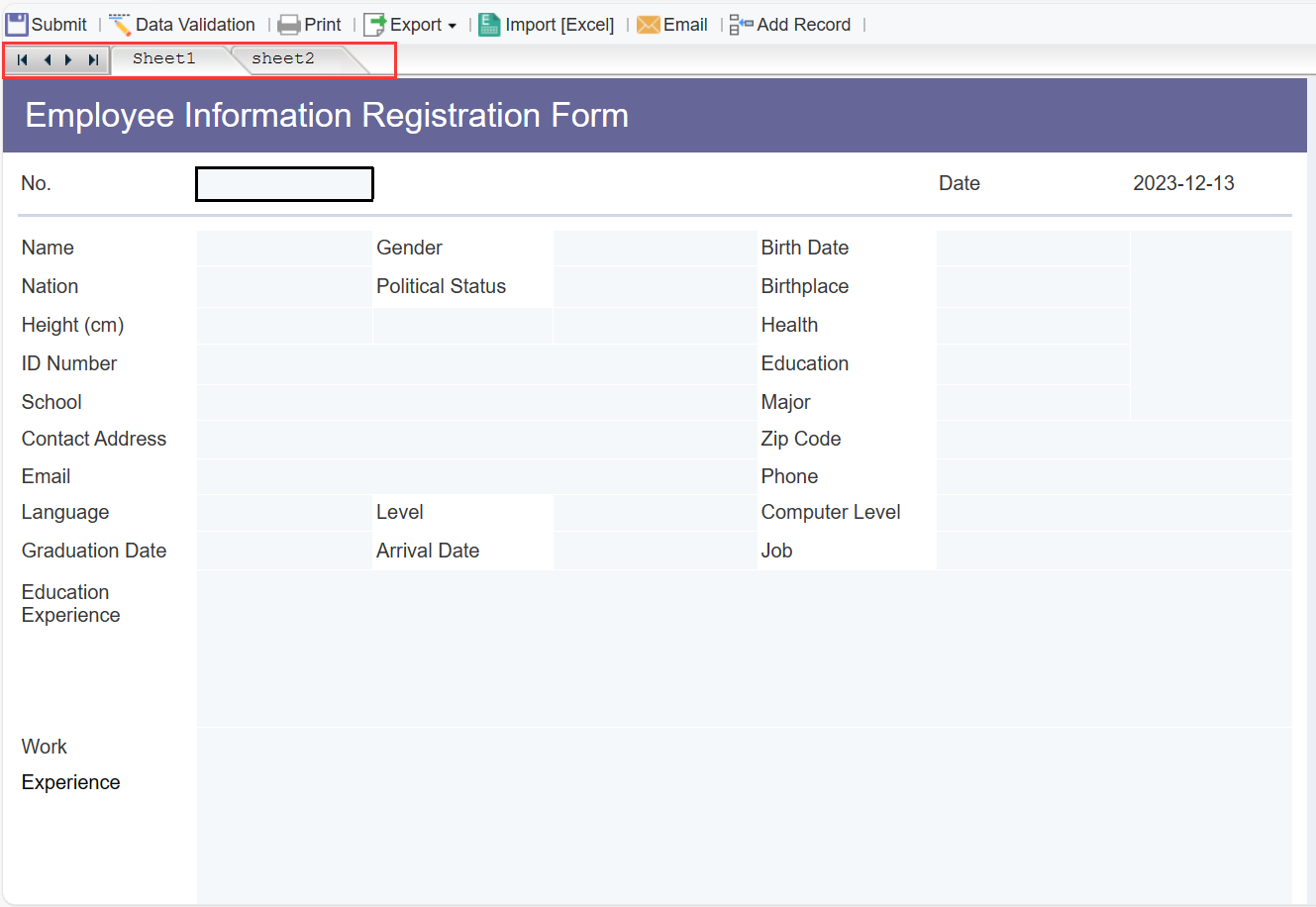Open Email via the envelope icon
1316x907 pixels.
(649, 24)
